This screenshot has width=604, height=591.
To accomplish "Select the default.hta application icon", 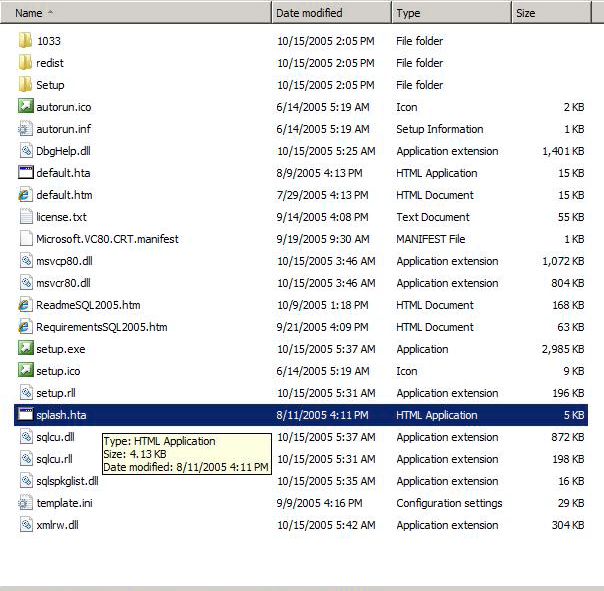I will pos(26,173).
